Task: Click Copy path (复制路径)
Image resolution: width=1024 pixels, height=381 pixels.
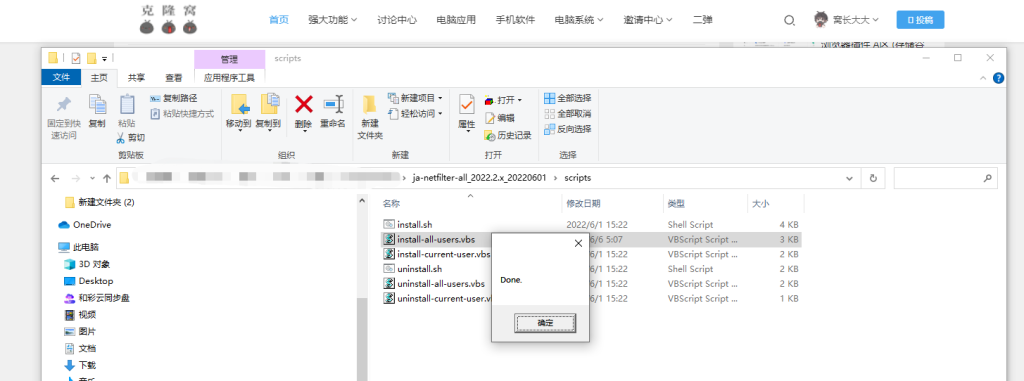Action: pos(174,98)
